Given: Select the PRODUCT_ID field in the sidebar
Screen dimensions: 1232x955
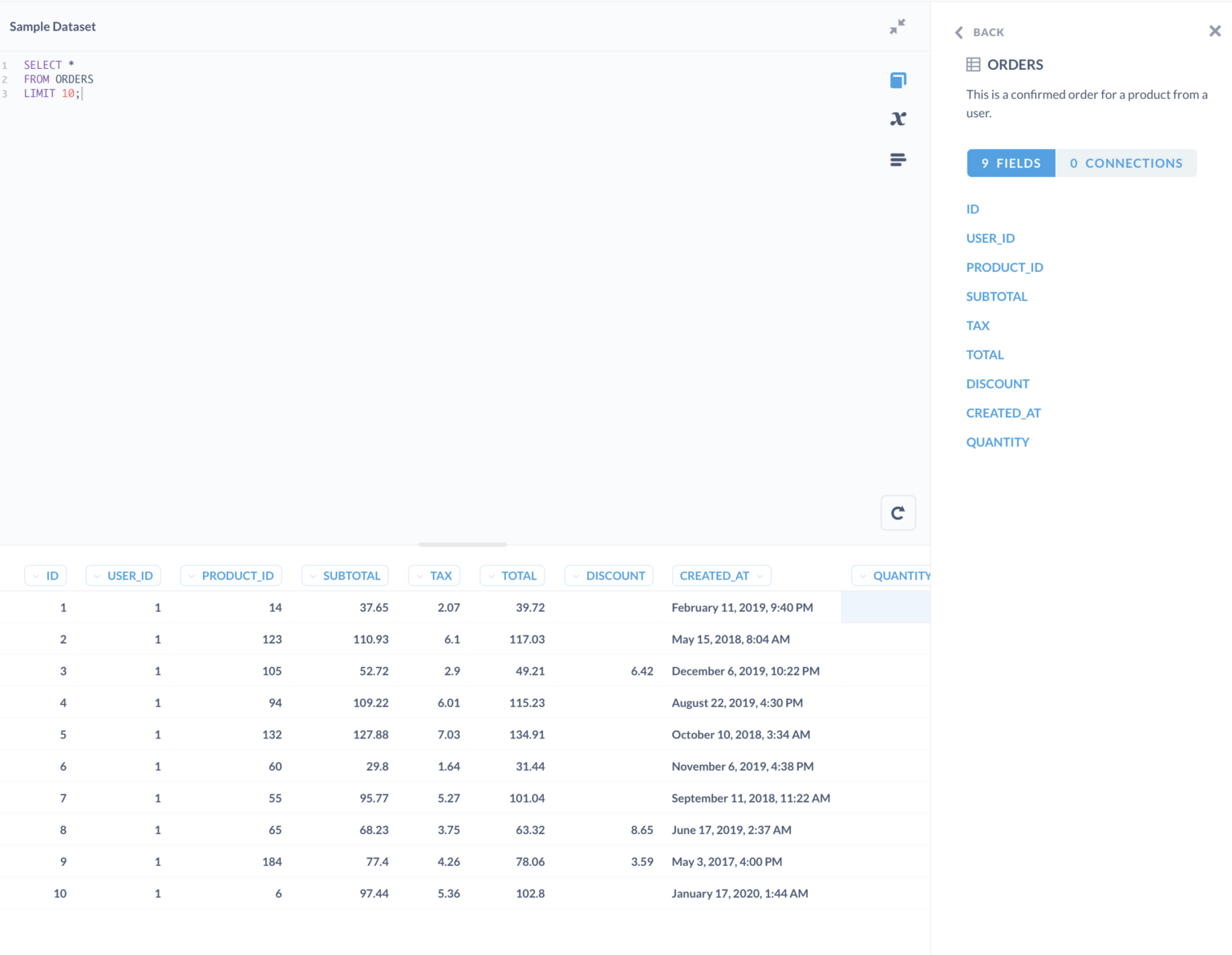Looking at the screenshot, I should [1004, 267].
